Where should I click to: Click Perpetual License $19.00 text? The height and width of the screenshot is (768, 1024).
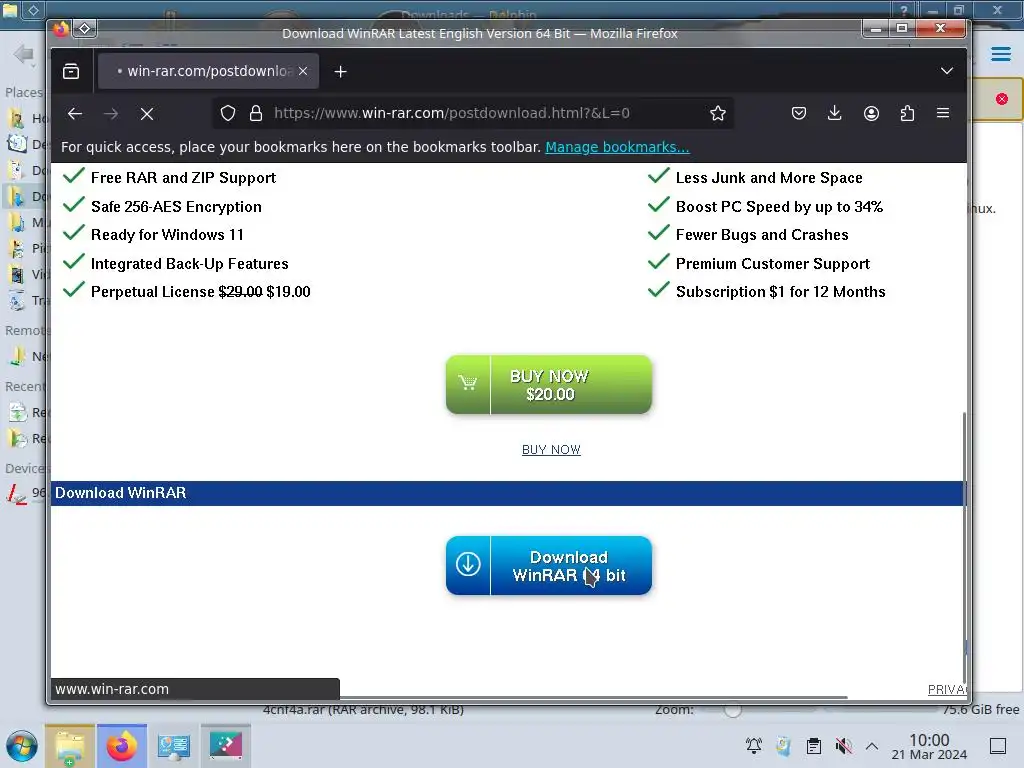pyautogui.click(x=200, y=292)
